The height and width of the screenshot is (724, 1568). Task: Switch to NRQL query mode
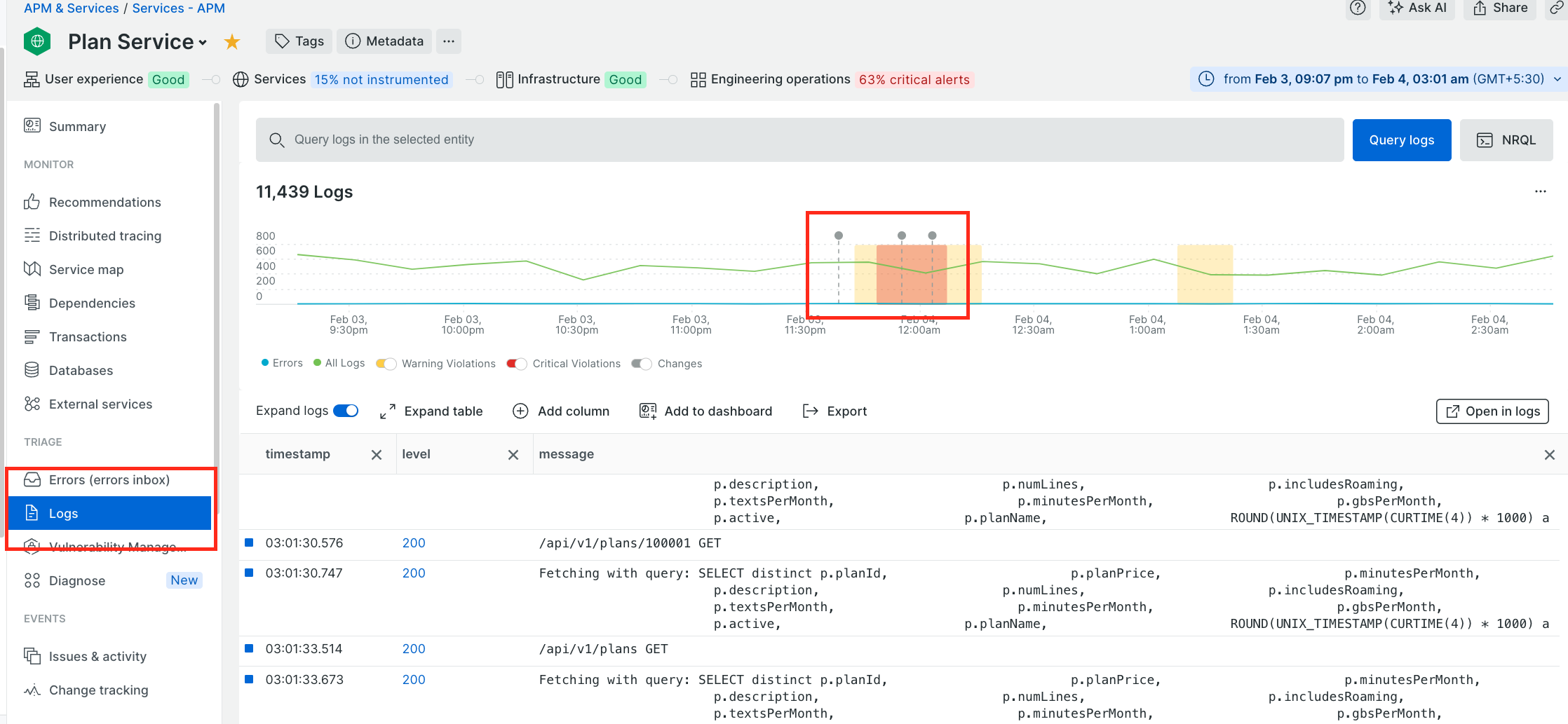pos(1506,140)
